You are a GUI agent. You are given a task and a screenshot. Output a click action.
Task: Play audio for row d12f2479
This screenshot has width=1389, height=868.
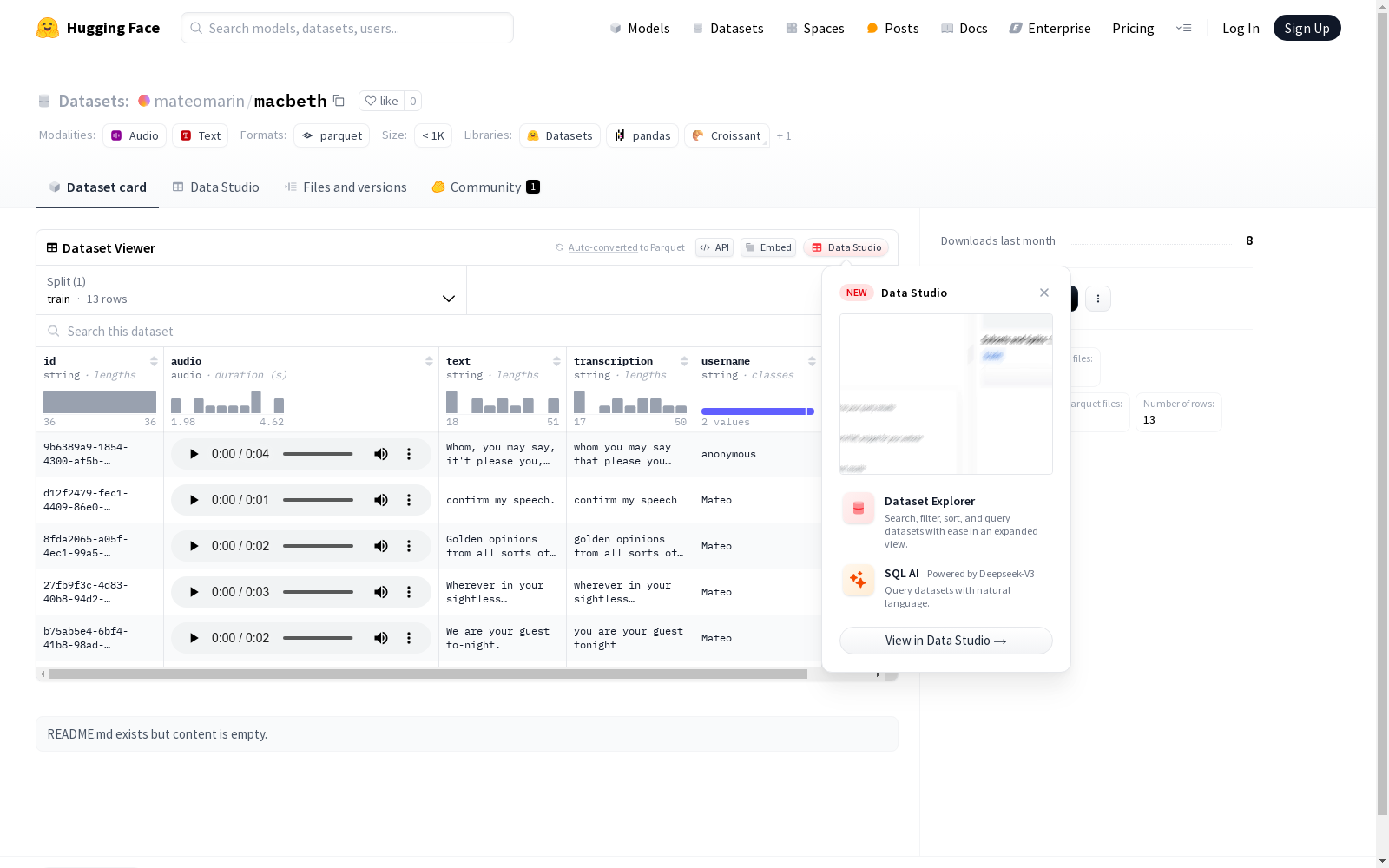194,500
